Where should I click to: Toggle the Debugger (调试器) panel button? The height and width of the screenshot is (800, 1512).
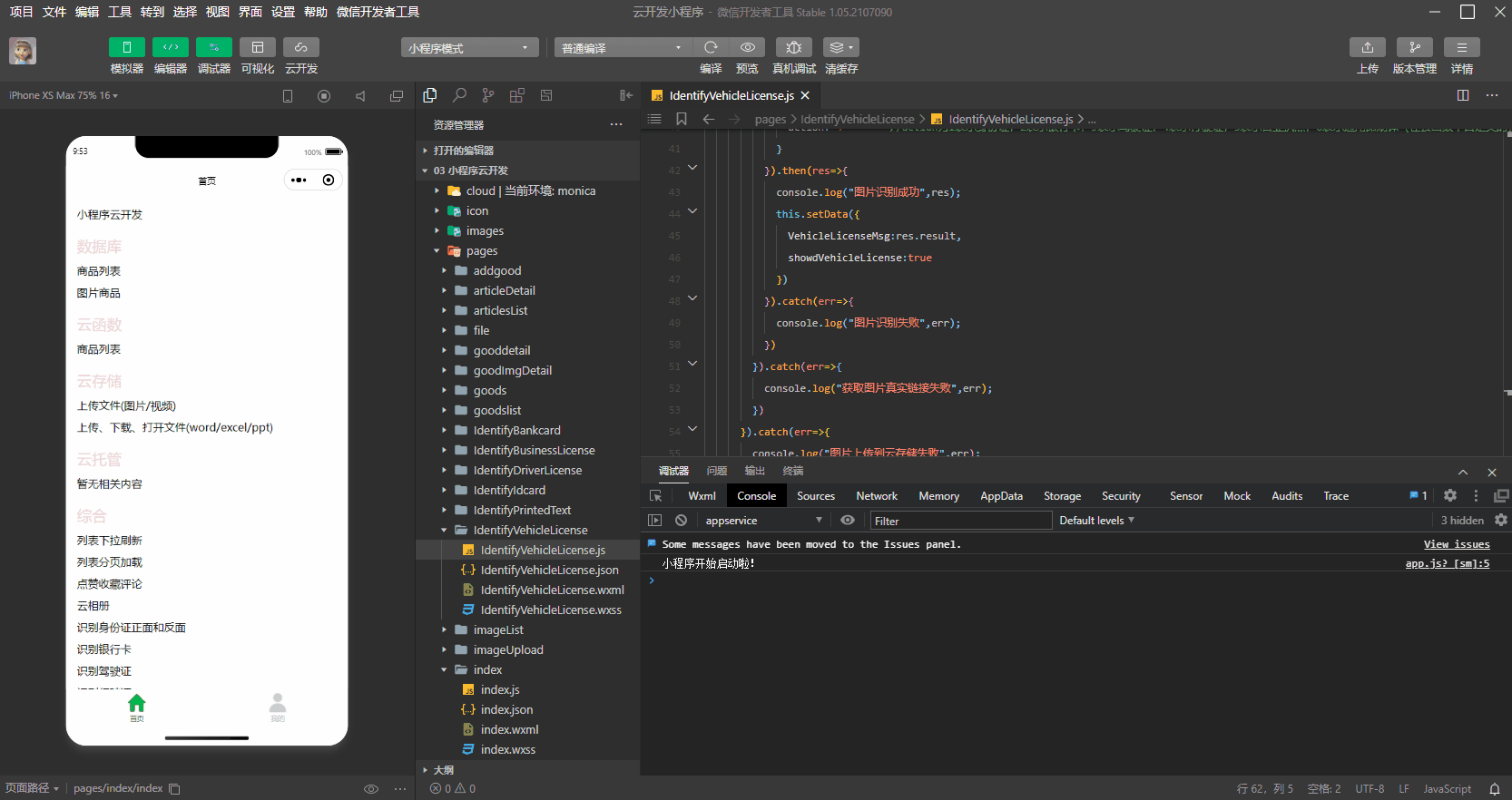click(214, 47)
